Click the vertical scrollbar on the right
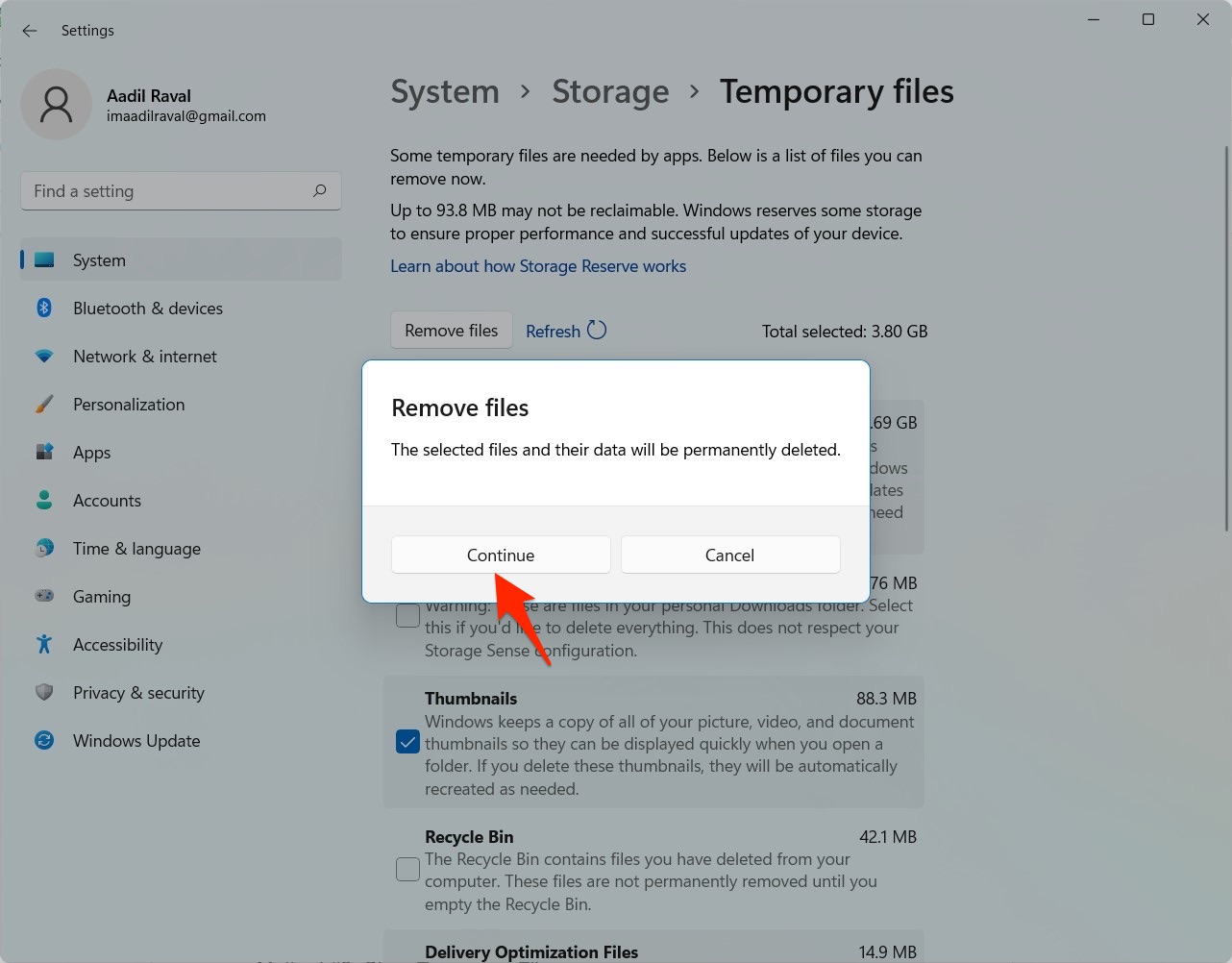1232x963 pixels. pyautogui.click(x=1226, y=336)
